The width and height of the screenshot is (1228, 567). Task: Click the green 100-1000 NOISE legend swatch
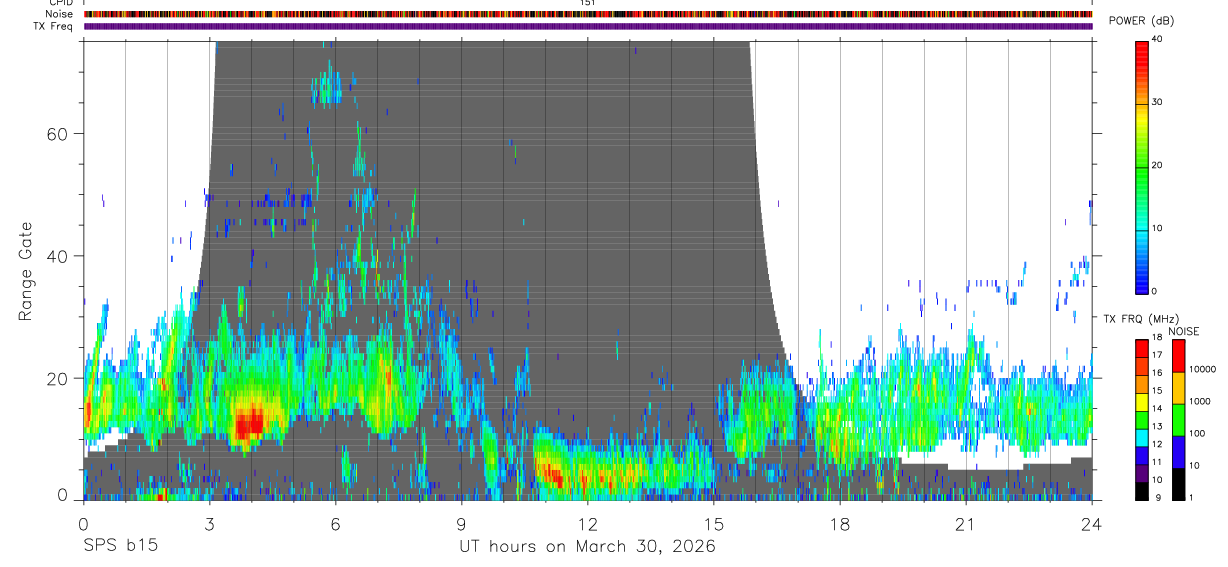[1179, 419]
